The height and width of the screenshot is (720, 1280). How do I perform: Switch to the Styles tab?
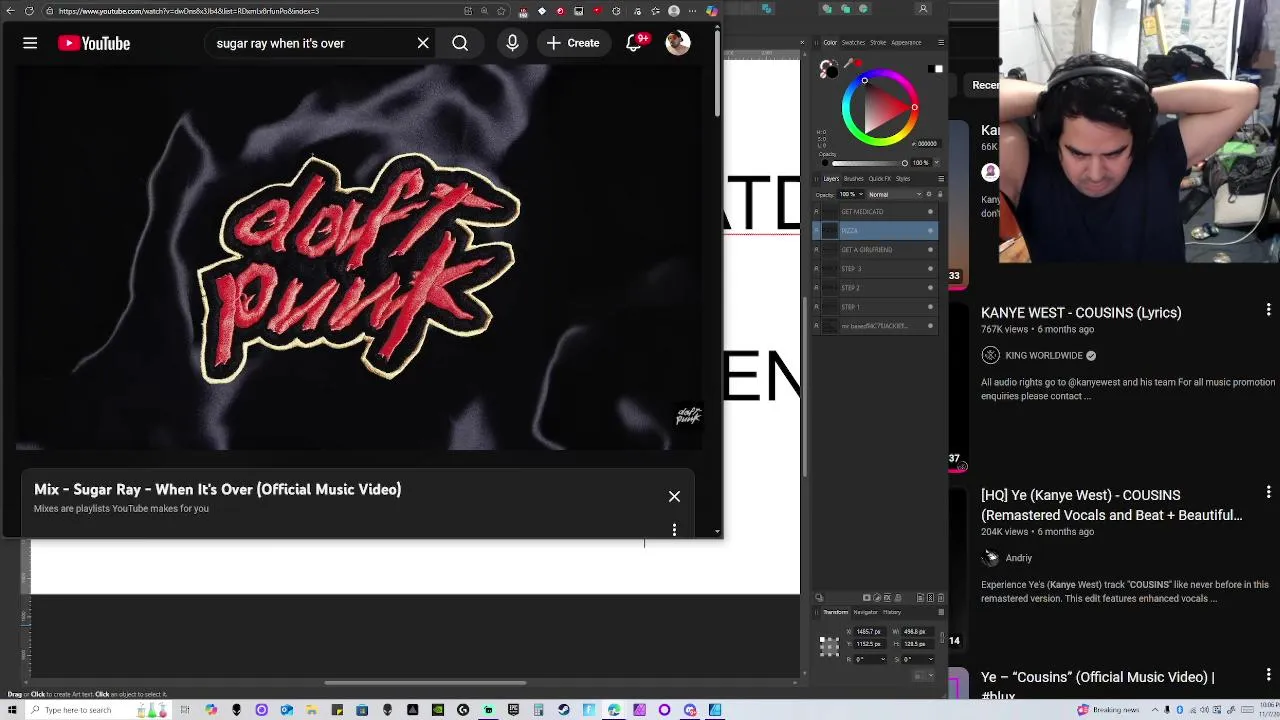[x=903, y=179]
